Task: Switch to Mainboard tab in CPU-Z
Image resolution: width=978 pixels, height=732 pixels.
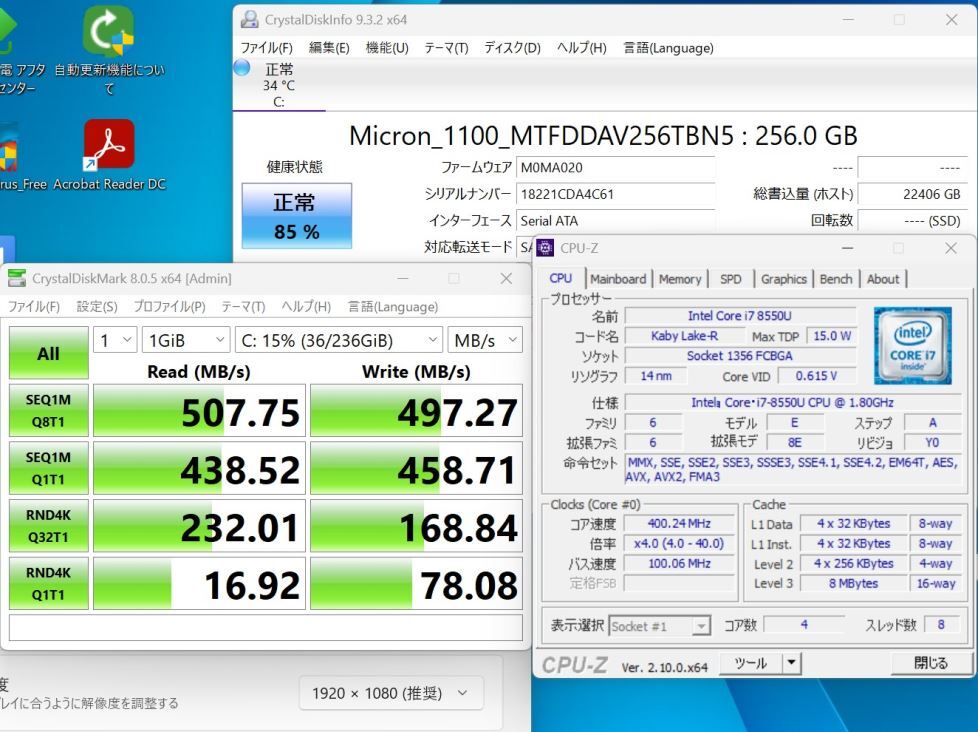Action: pos(618,279)
